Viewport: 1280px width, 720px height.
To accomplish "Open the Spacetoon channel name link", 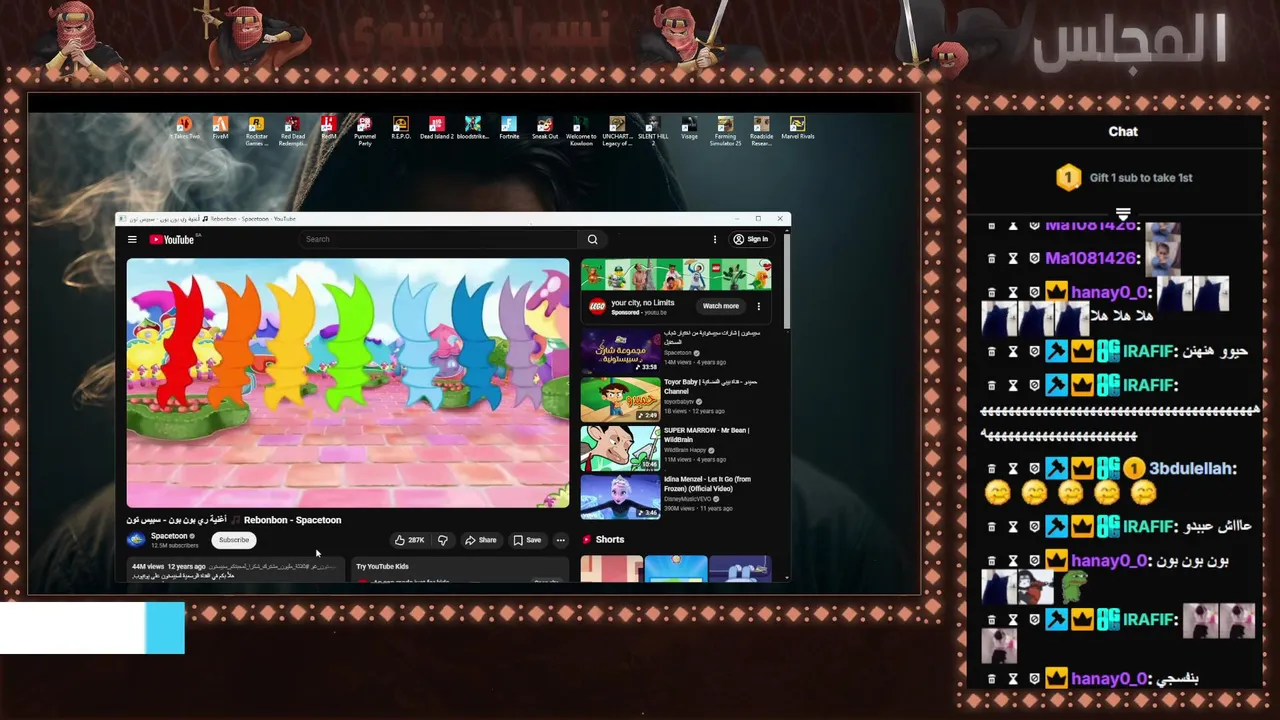I will coord(169,536).
